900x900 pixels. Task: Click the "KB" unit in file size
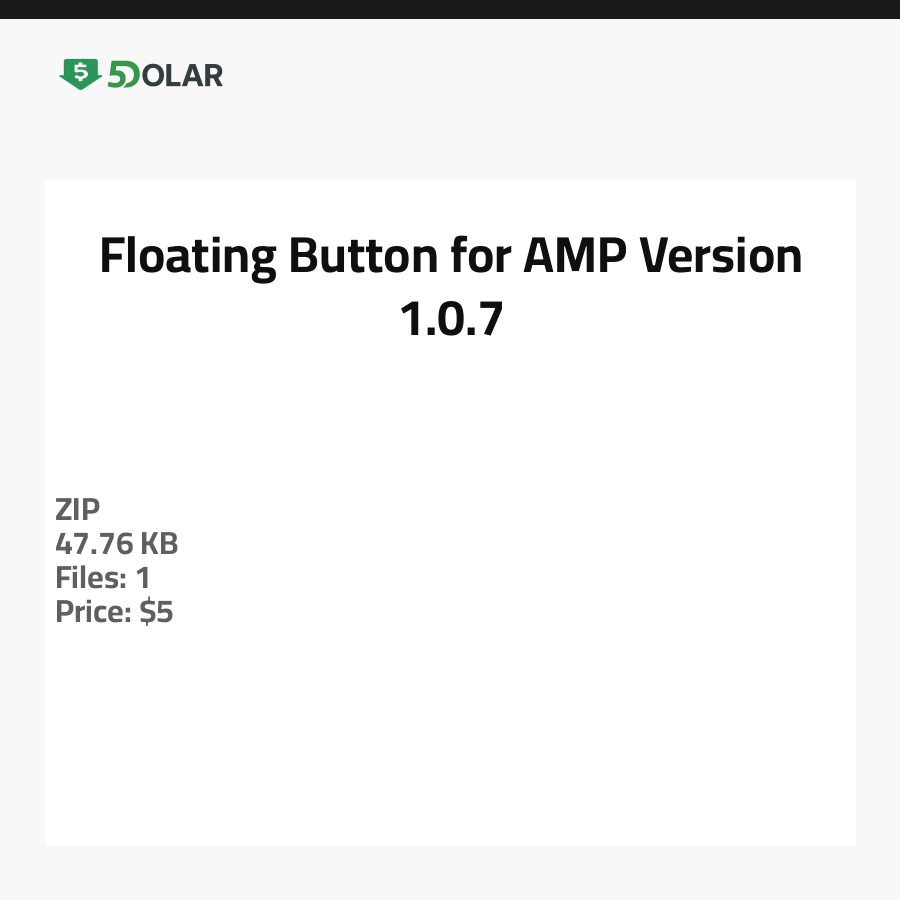158,544
